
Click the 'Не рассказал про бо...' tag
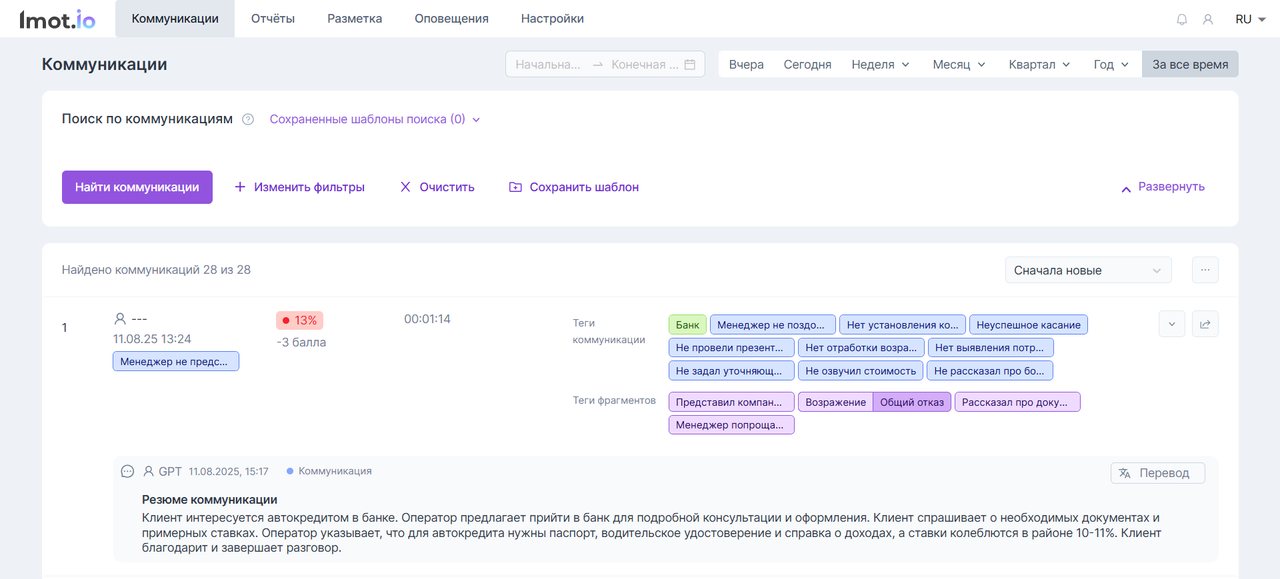pyautogui.click(x=990, y=371)
